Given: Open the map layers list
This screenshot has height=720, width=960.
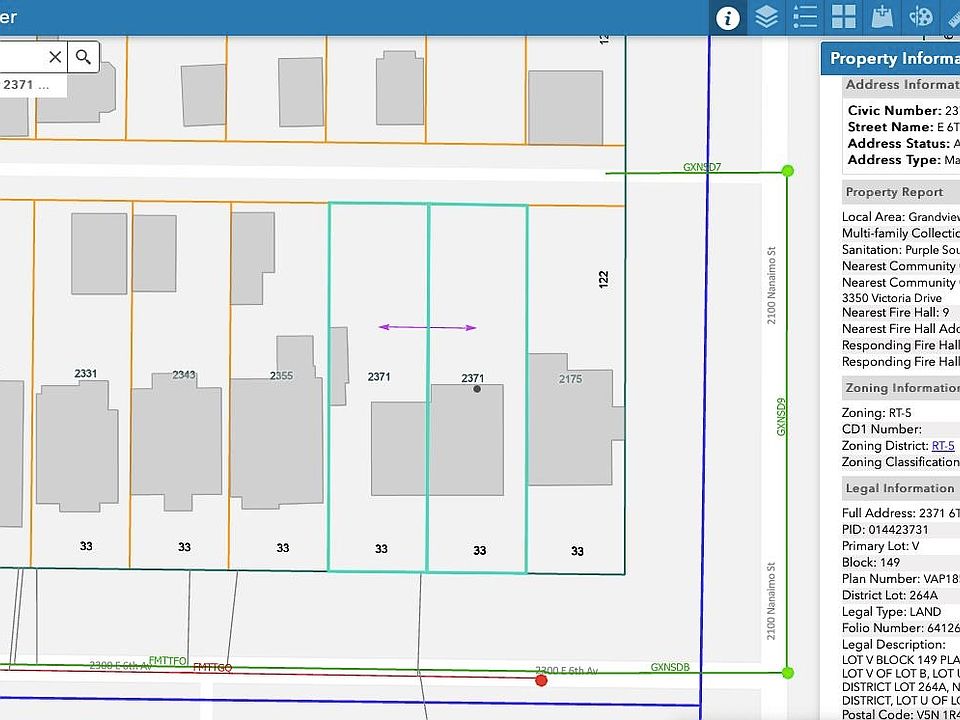Looking at the screenshot, I should tap(766, 18).
